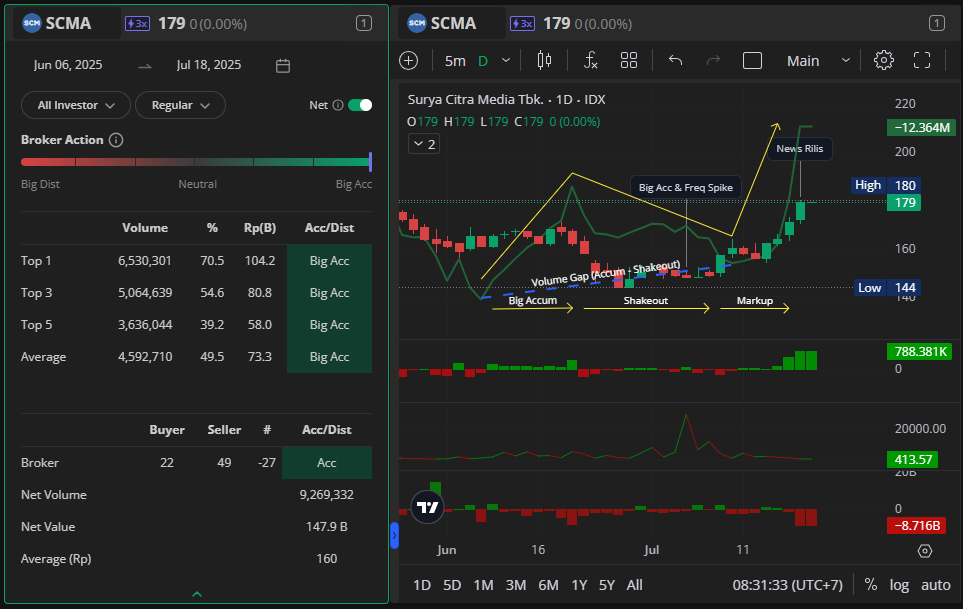Select the 5m interval
Image resolution: width=963 pixels, height=609 pixels.
455,61
